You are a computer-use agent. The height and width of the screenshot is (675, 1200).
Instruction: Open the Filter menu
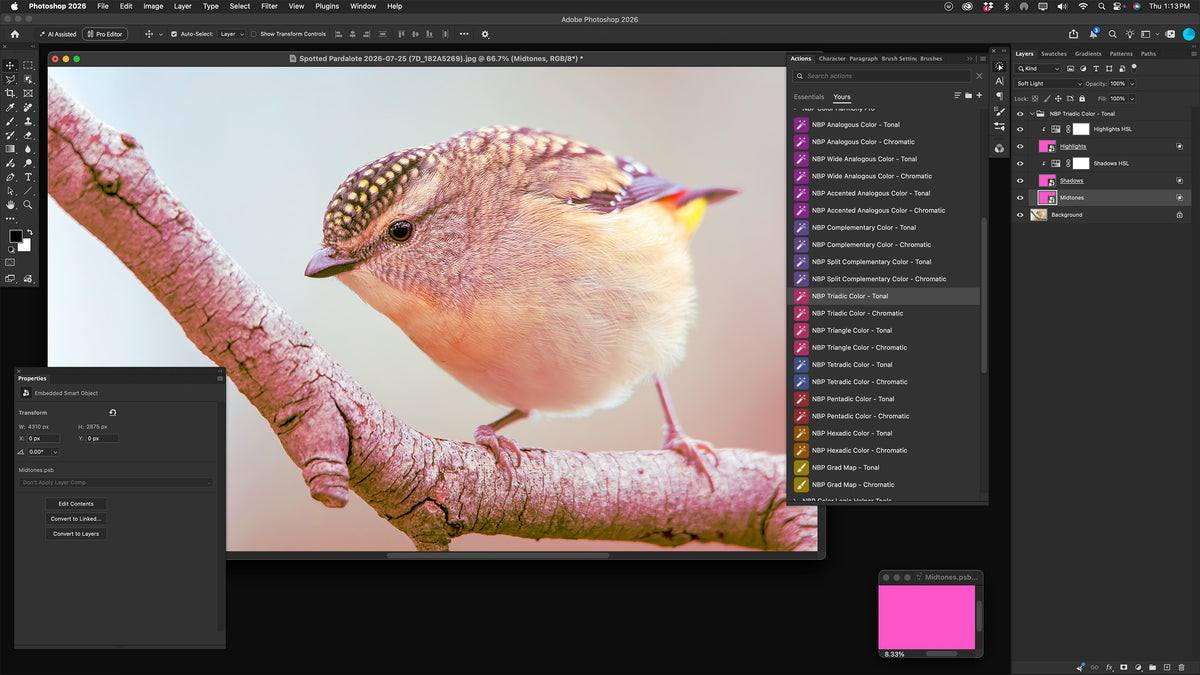pos(269,6)
